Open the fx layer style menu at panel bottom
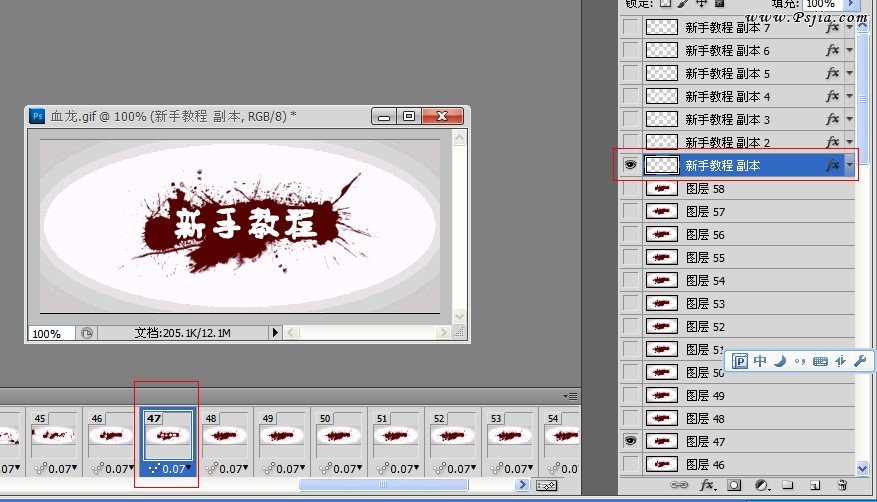This screenshot has height=502, width=877. point(708,485)
